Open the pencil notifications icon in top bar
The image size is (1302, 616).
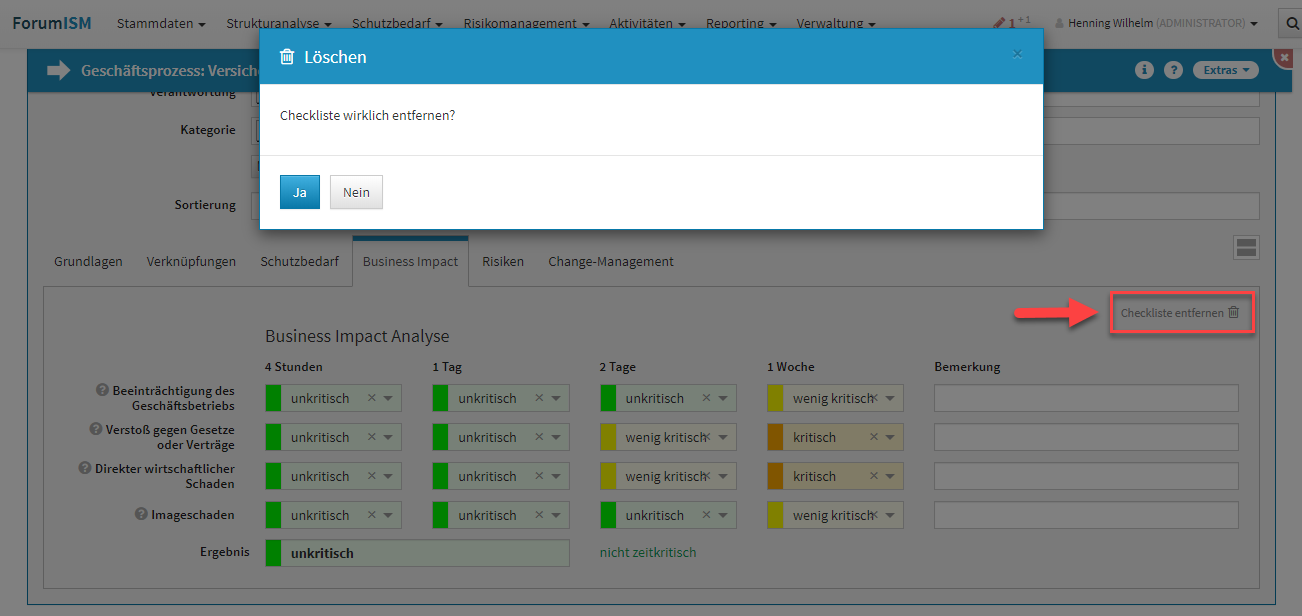(x=1000, y=23)
